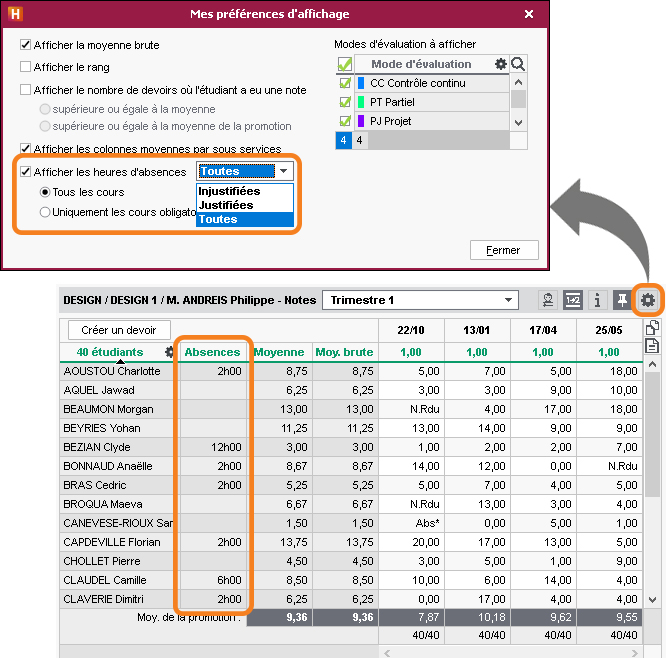The image size is (666, 658).
Task: Click horizontal scrollbar right arrow under grades
Action: [x=635, y=653]
